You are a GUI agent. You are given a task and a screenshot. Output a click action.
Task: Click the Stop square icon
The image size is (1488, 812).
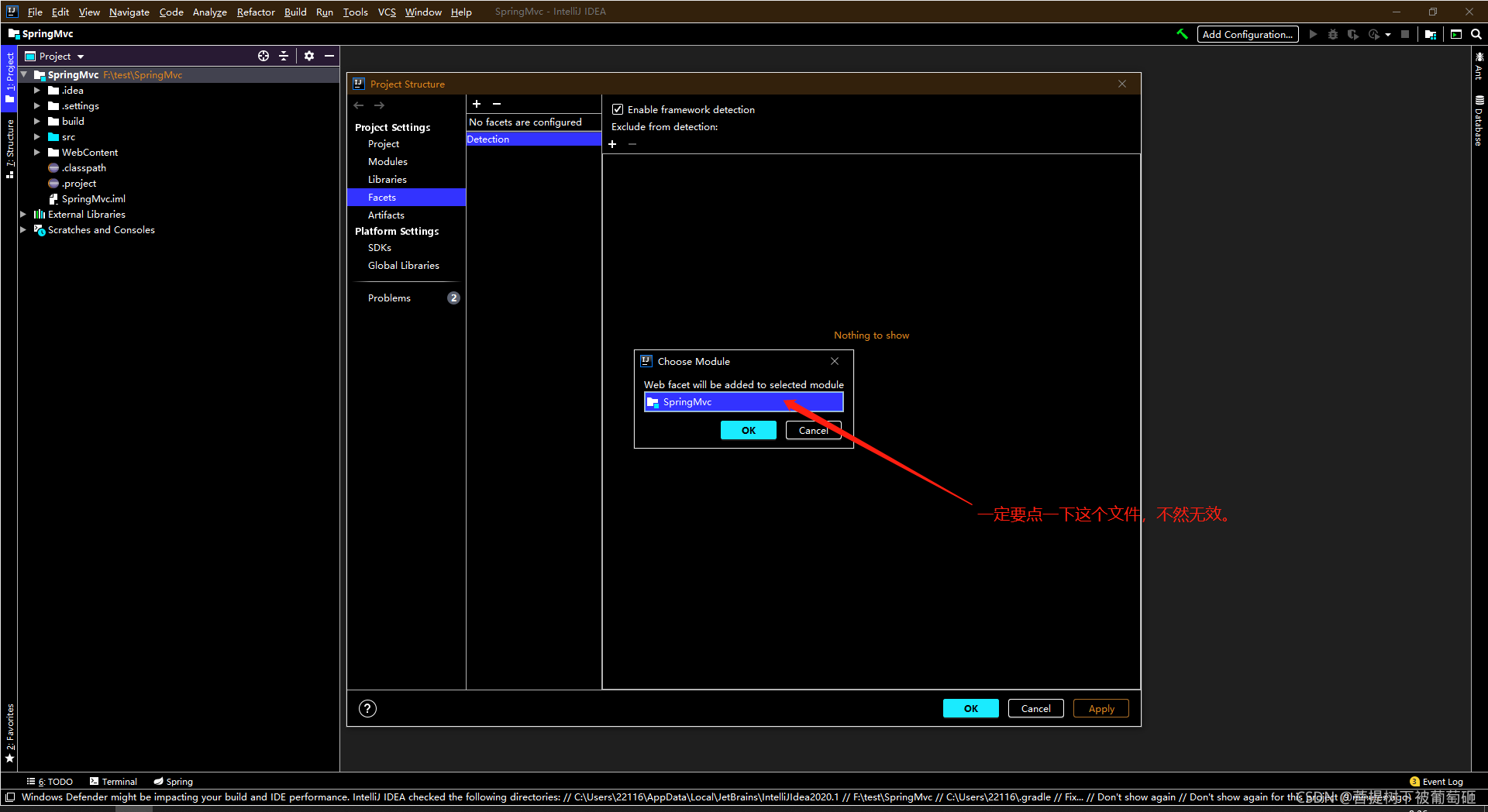(1405, 34)
